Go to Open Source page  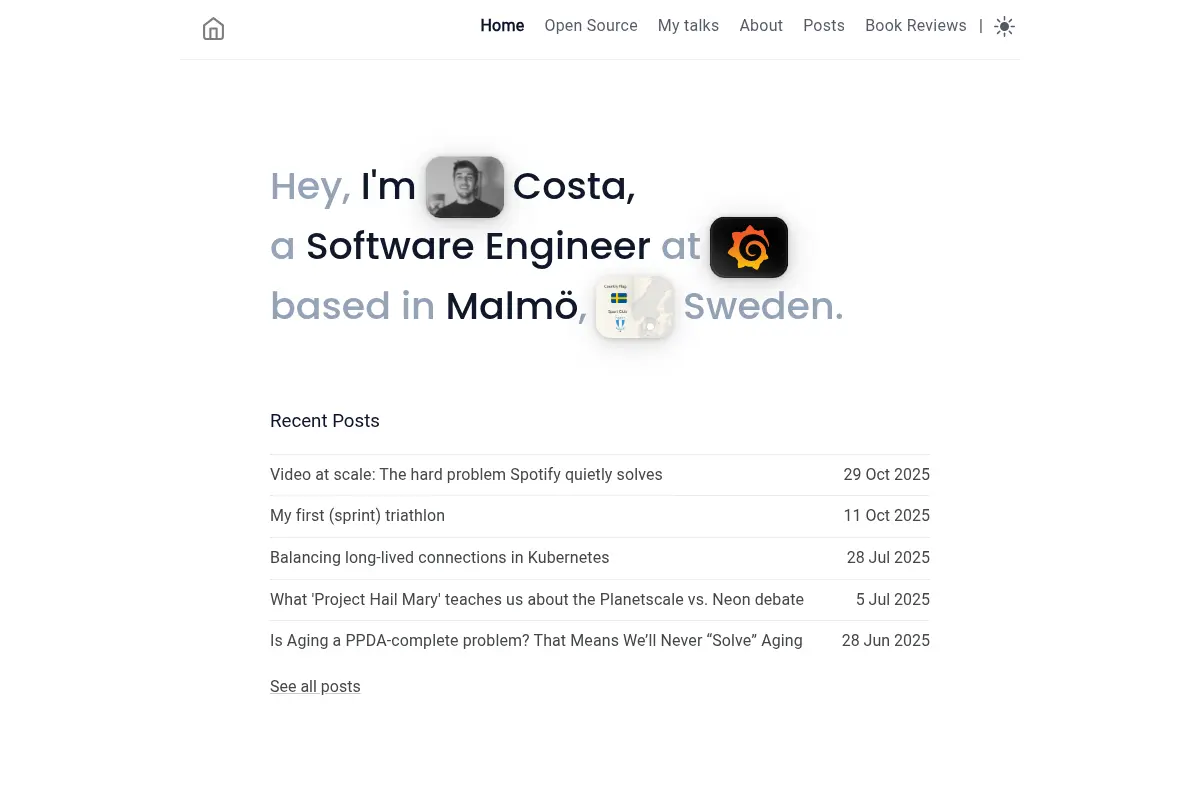tap(591, 26)
